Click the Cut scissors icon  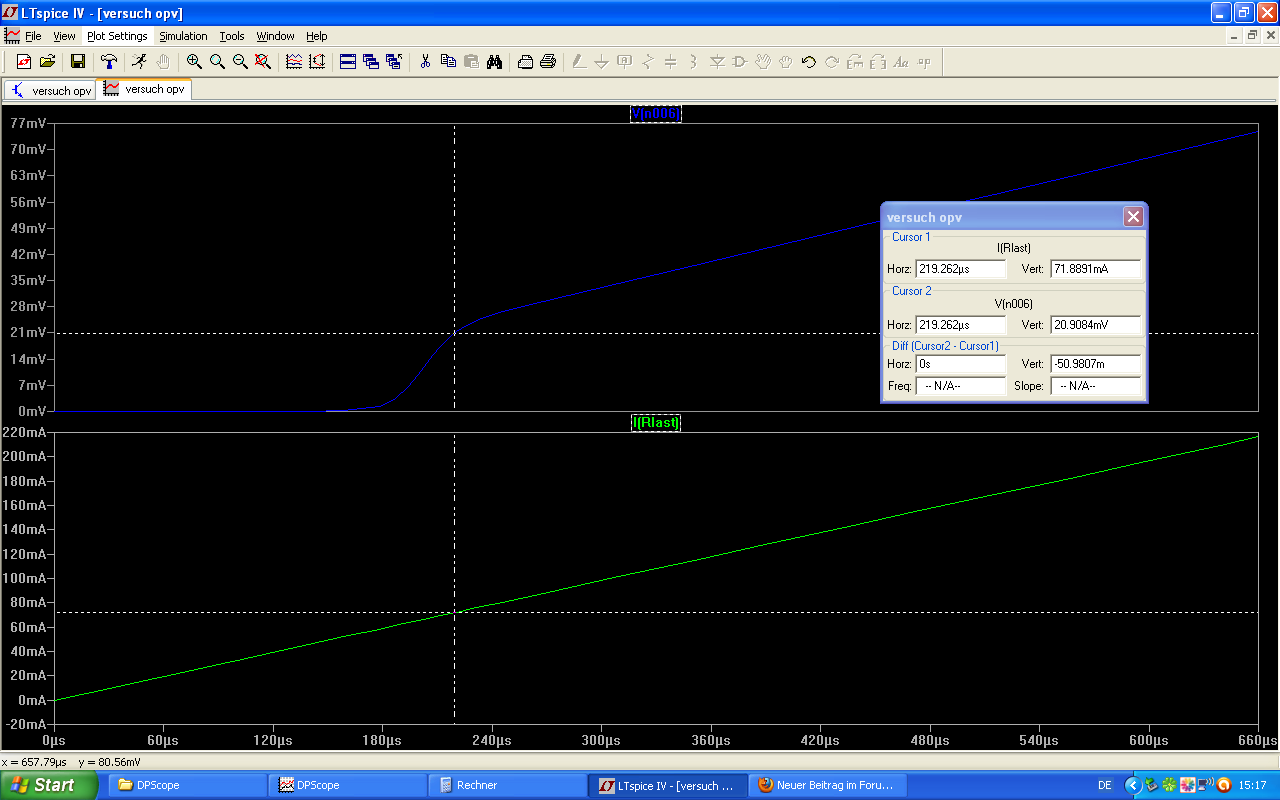[425, 62]
